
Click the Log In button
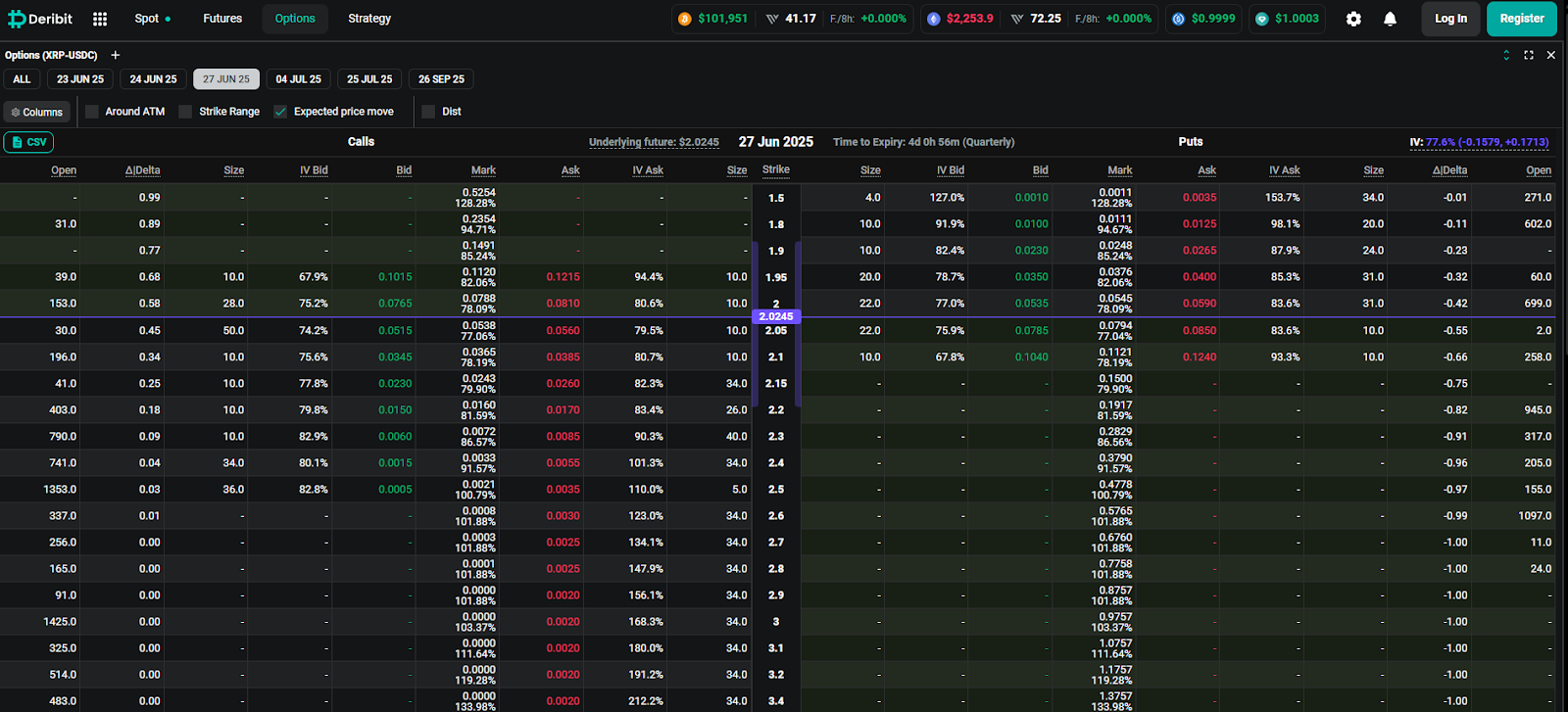(1450, 19)
